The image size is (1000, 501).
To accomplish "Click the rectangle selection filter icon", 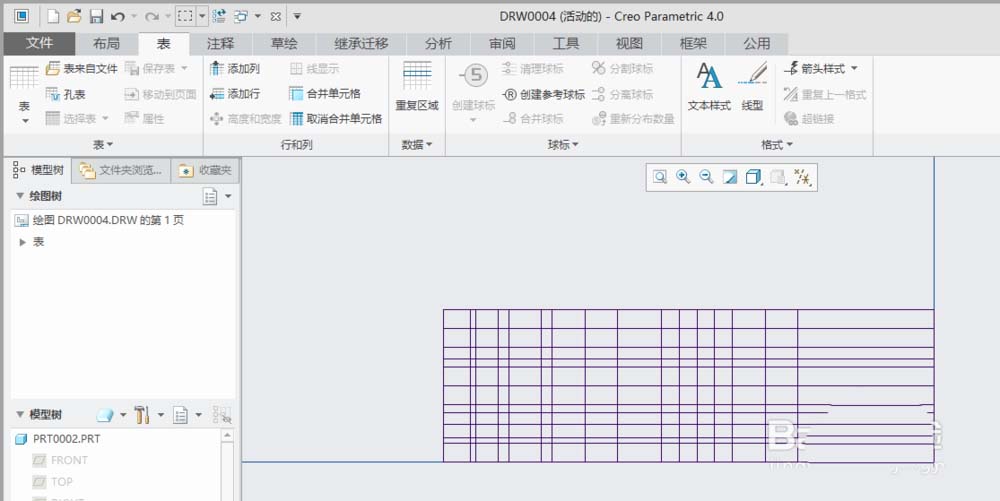I will point(185,16).
